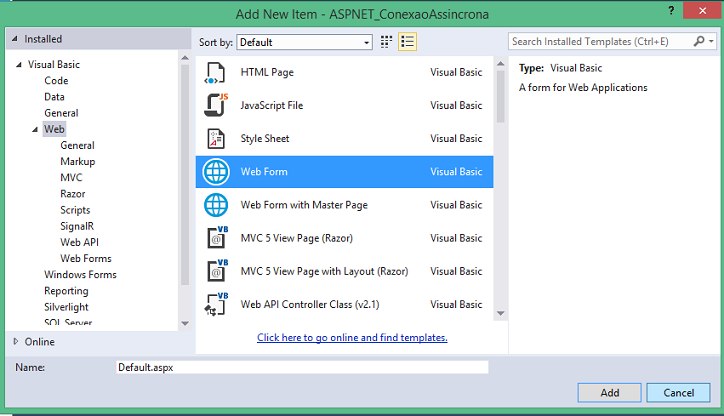This screenshot has width=724, height=416.
Task: Click the search magnifier icon
Action: pyautogui.click(x=699, y=42)
